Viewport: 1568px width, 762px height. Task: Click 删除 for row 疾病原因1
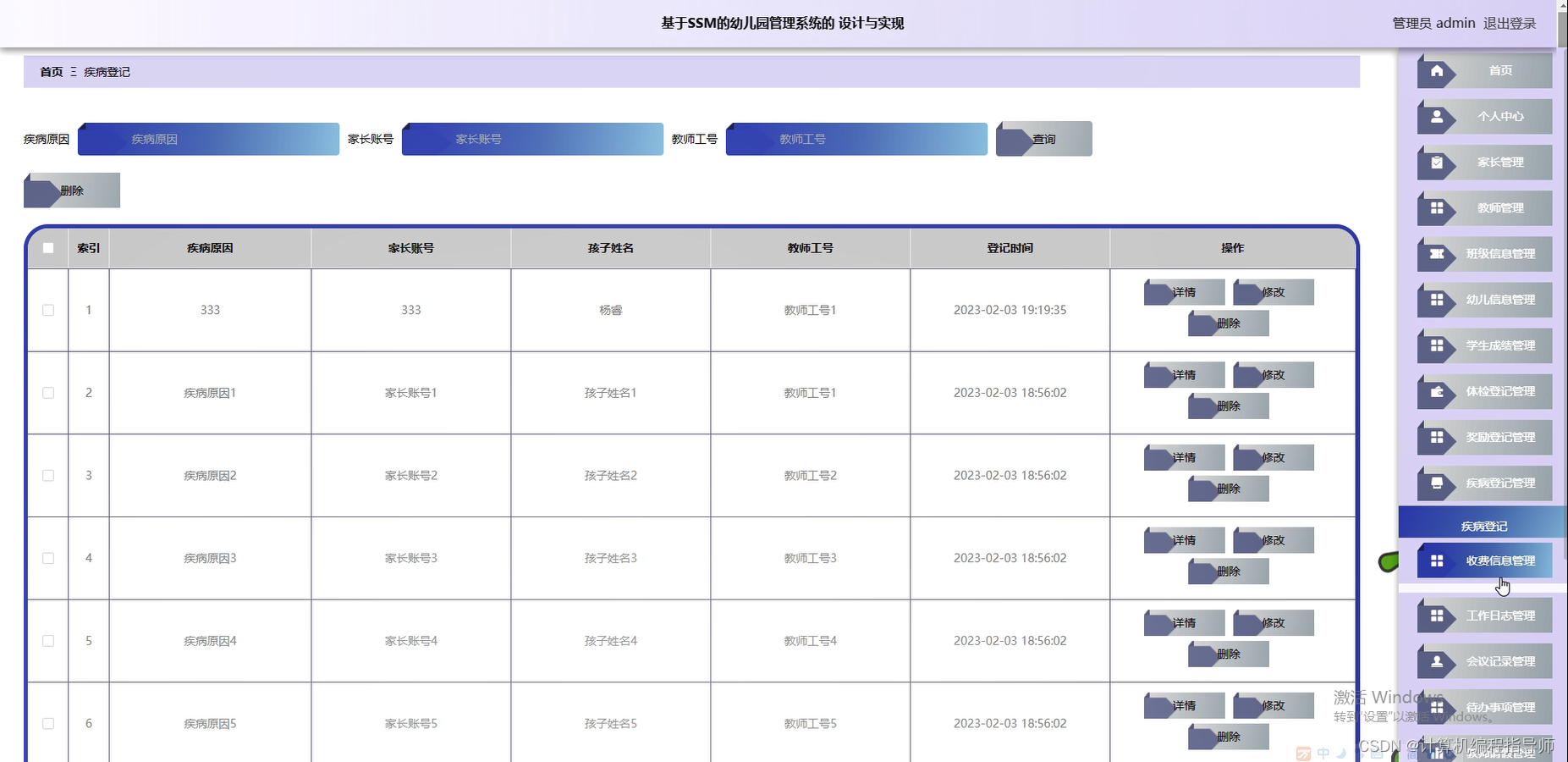click(x=1229, y=406)
